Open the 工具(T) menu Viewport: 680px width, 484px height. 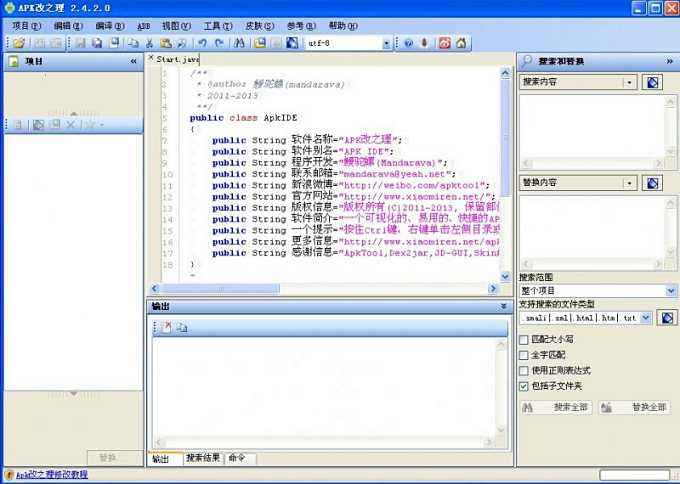(218, 26)
